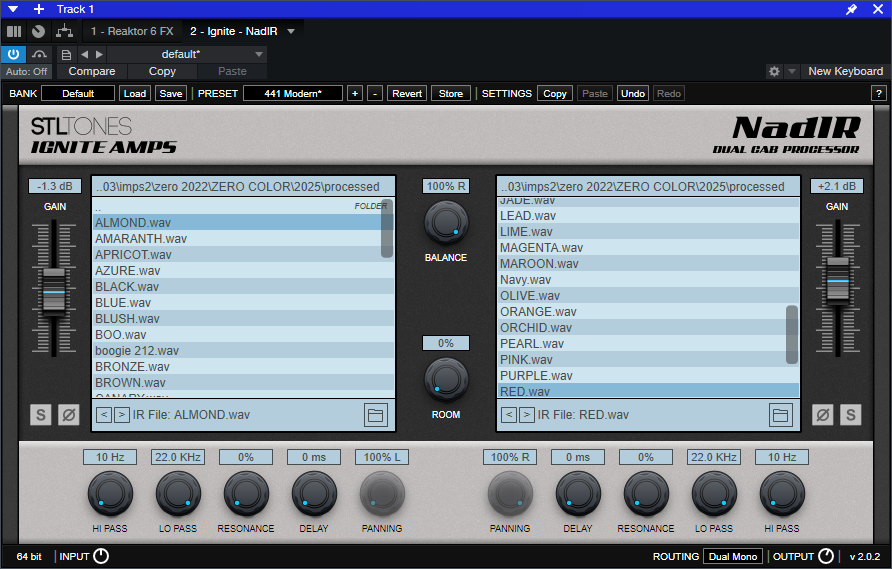Open the channel editor bars icon

click(14, 31)
